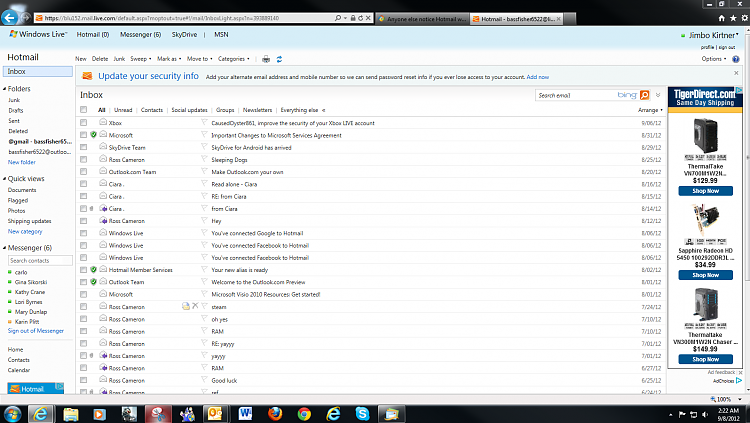
Task: Click the flag icon on the SkyDrive for Android message
Action: (204, 147)
